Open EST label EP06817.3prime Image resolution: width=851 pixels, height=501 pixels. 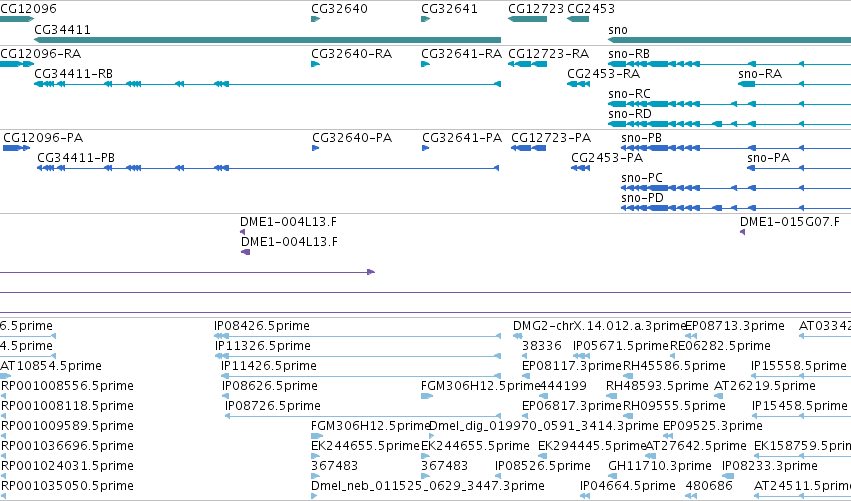(571, 406)
